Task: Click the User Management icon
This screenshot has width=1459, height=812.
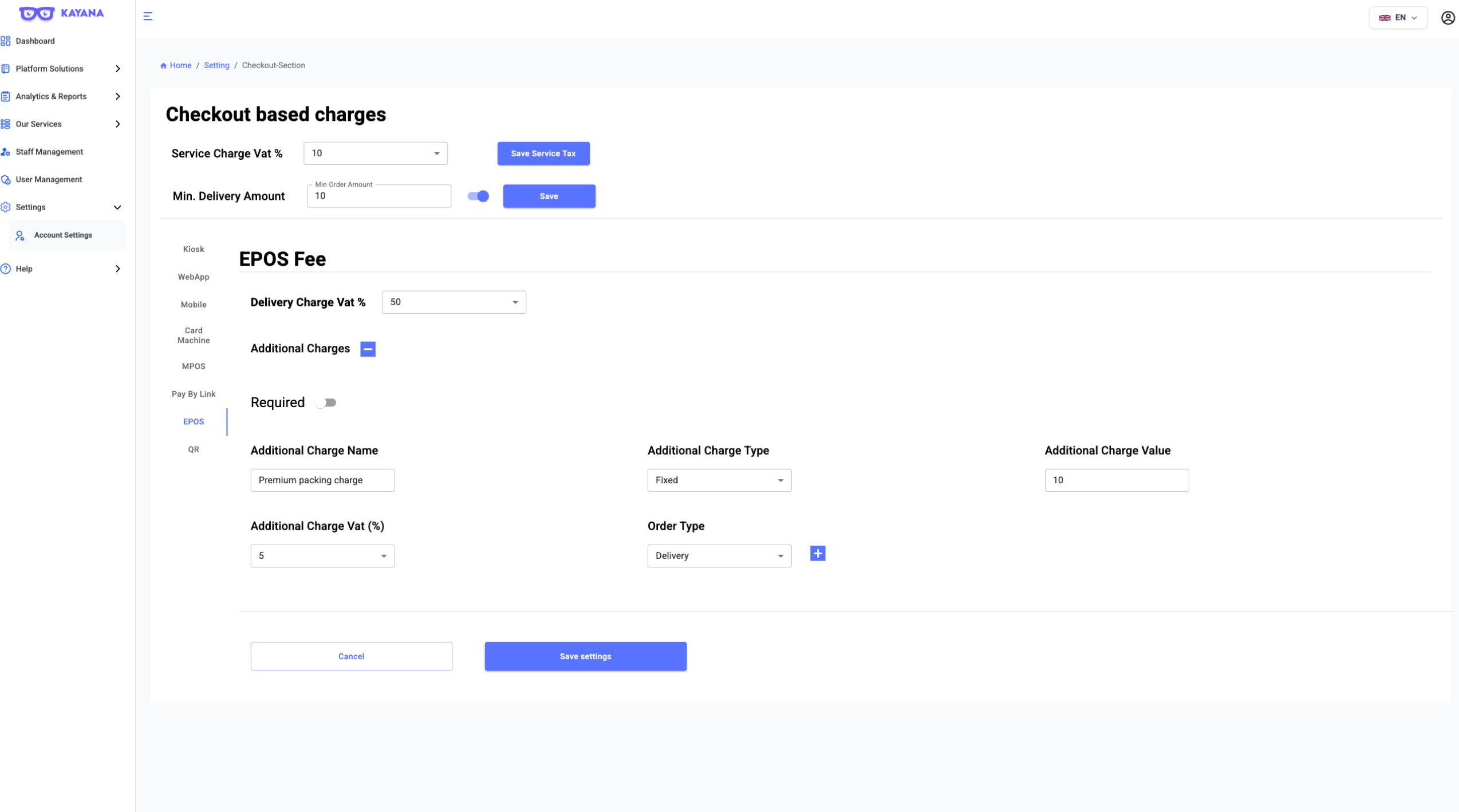Action: (x=6, y=179)
